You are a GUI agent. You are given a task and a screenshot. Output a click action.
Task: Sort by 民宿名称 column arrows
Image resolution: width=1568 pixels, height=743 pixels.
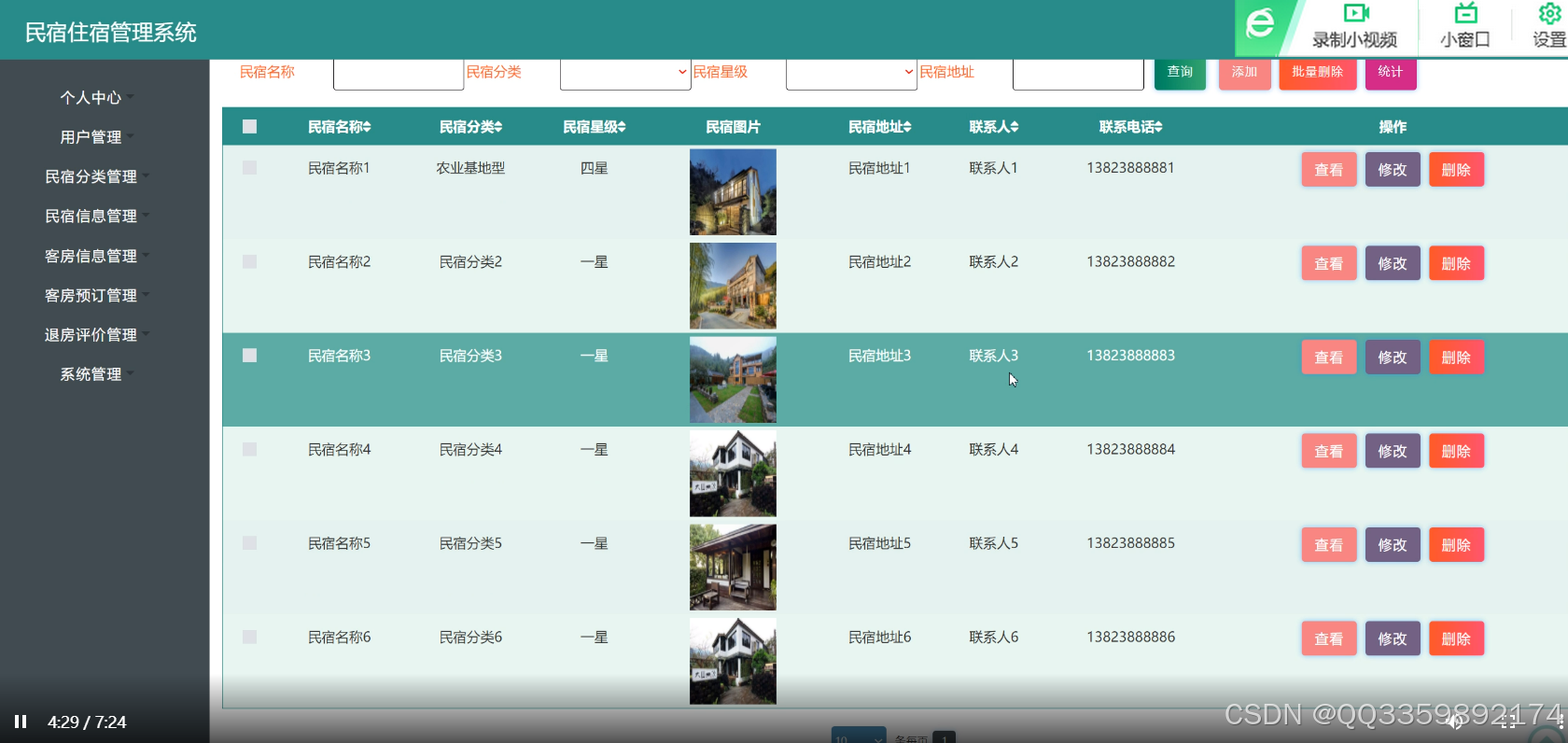point(368,127)
